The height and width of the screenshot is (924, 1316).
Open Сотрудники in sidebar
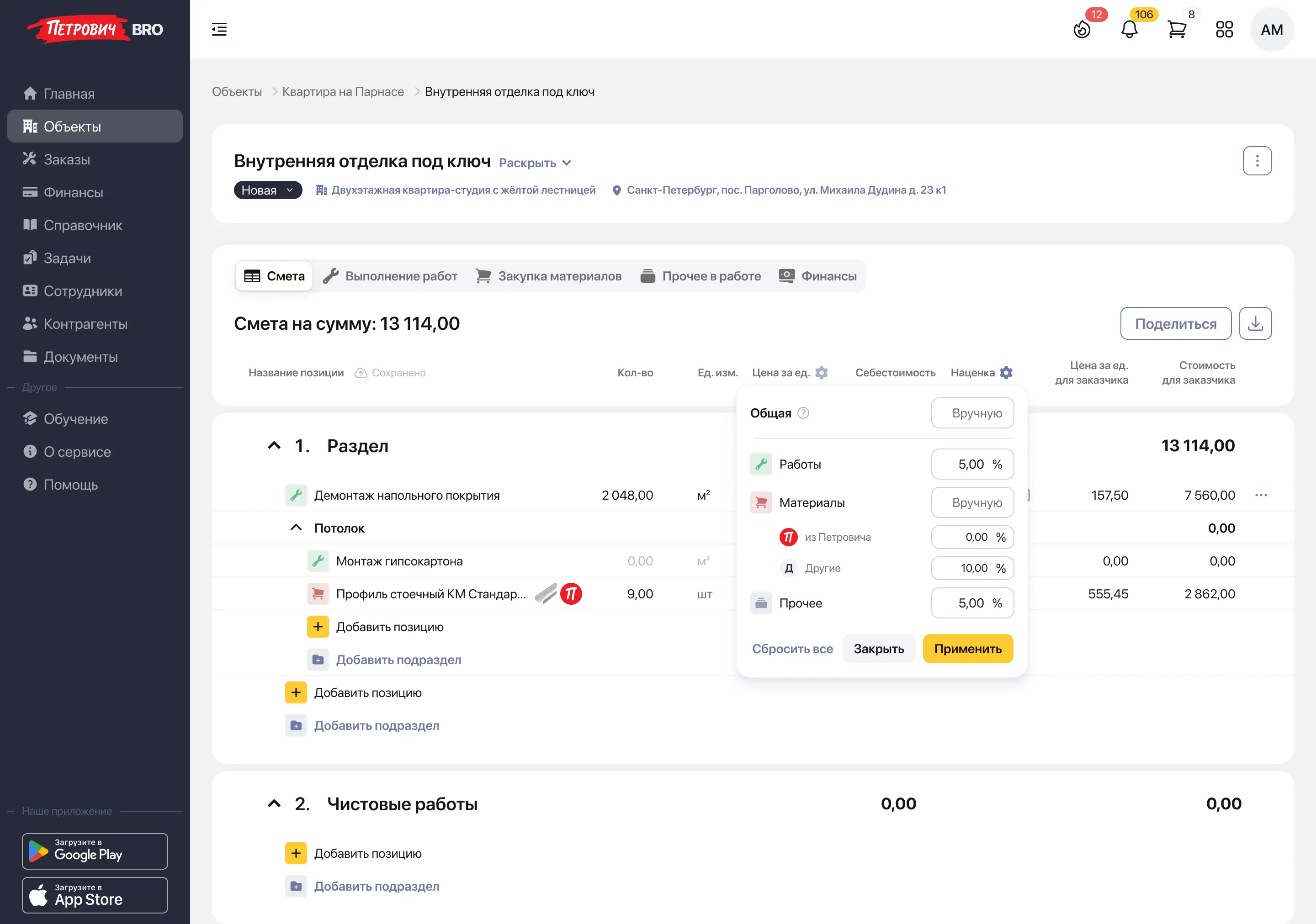95,291
